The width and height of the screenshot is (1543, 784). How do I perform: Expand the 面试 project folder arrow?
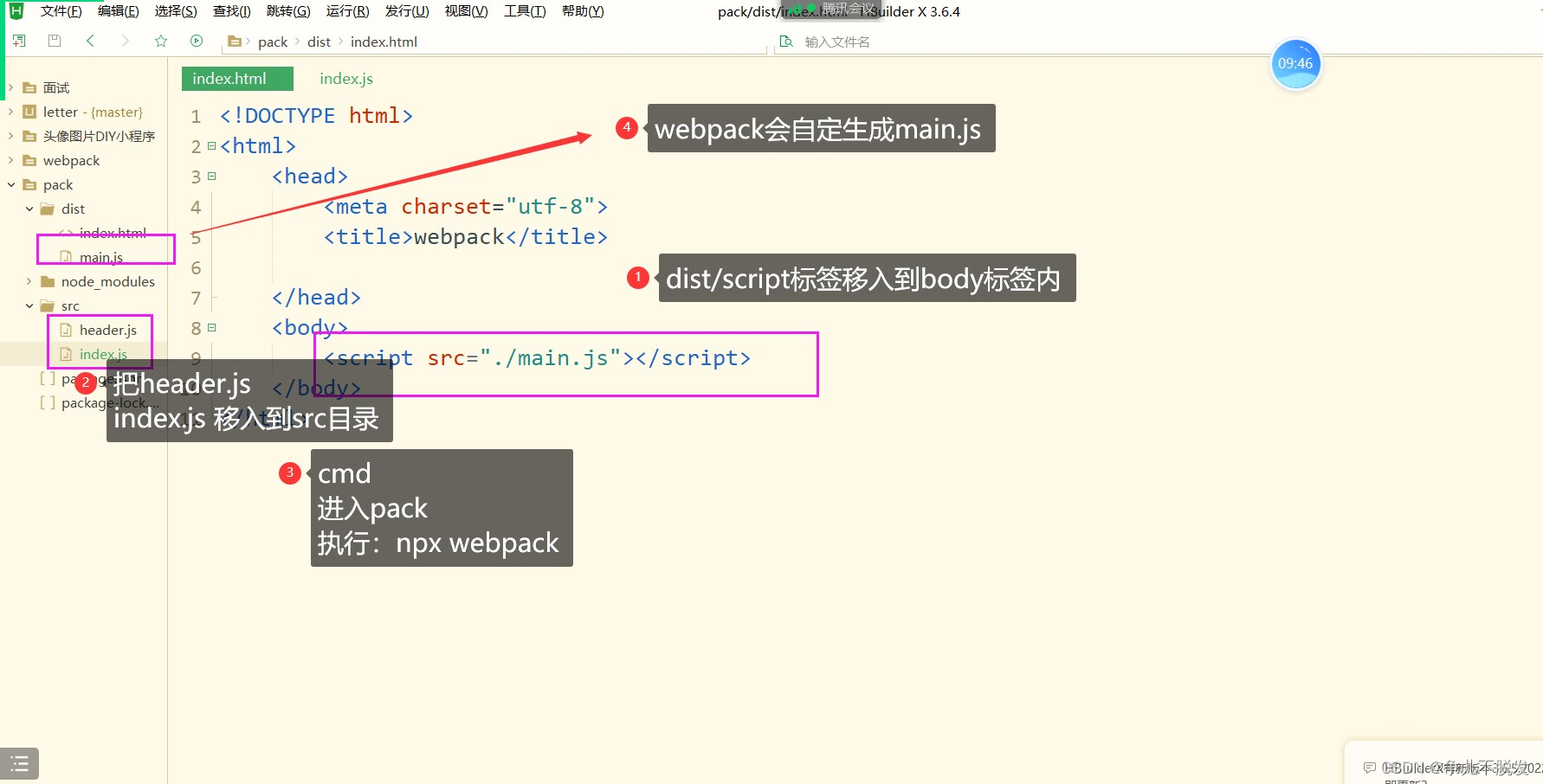10,87
